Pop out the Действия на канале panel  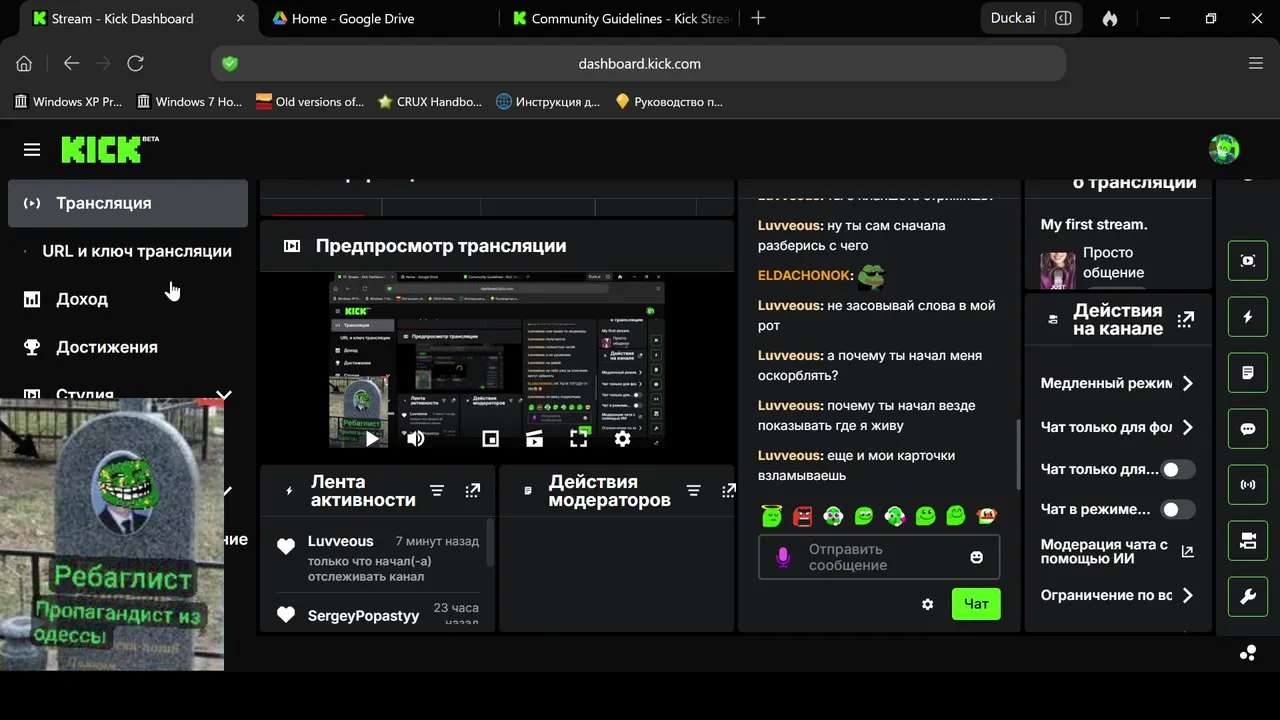(1186, 320)
